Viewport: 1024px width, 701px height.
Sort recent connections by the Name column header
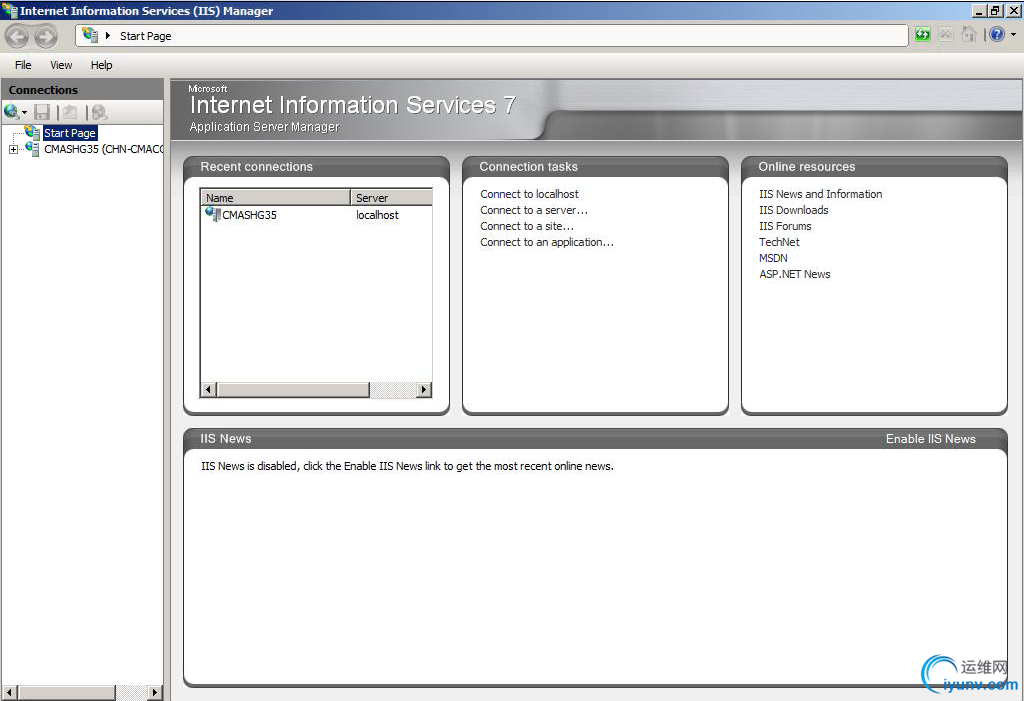(x=276, y=197)
